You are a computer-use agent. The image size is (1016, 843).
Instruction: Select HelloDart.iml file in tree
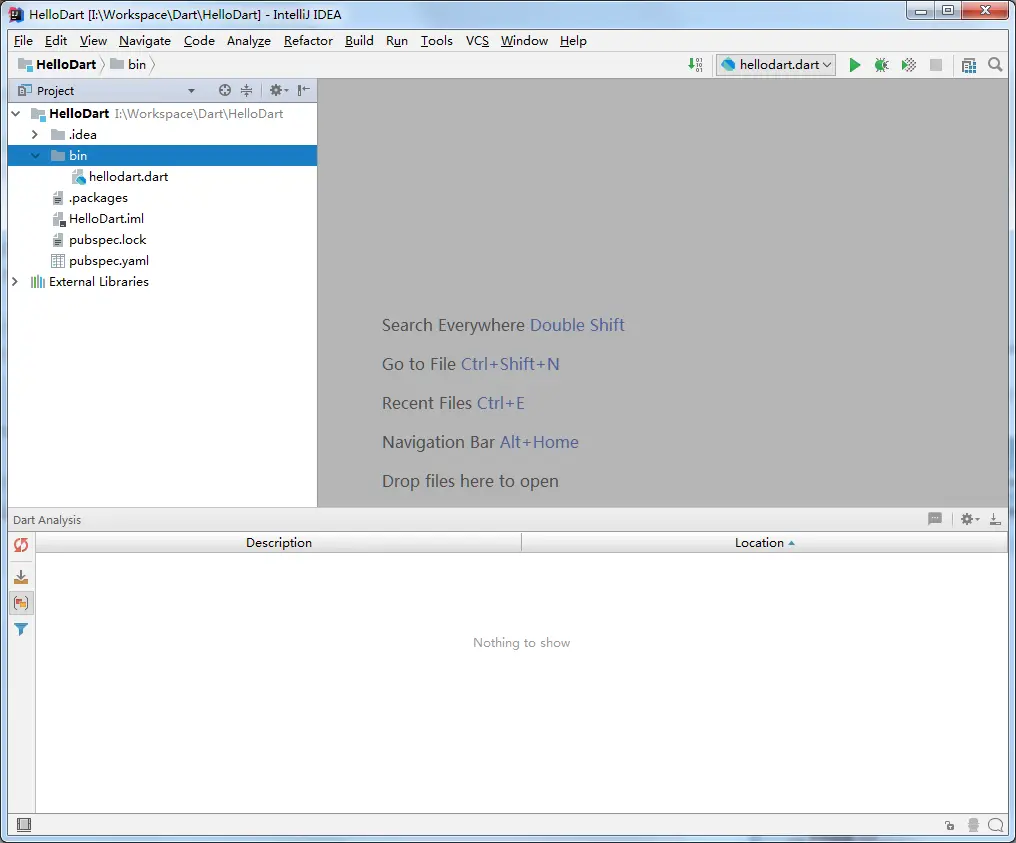(106, 219)
